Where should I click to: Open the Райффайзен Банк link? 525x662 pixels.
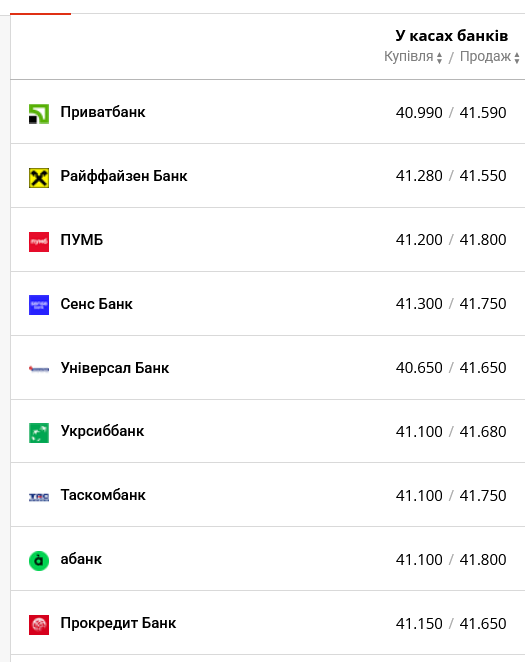point(124,176)
